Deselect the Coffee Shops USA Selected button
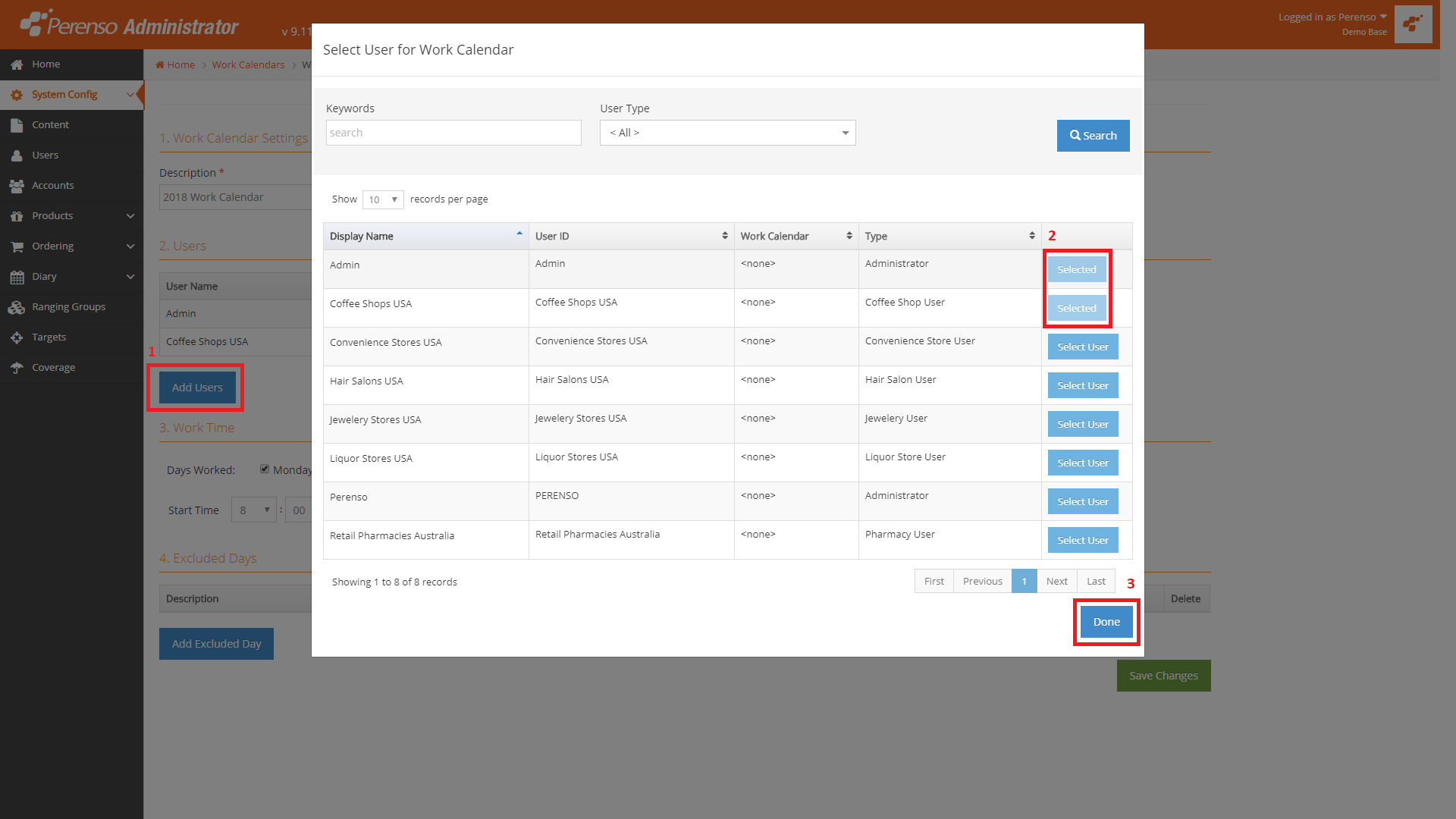The height and width of the screenshot is (819, 1456). click(x=1076, y=308)
